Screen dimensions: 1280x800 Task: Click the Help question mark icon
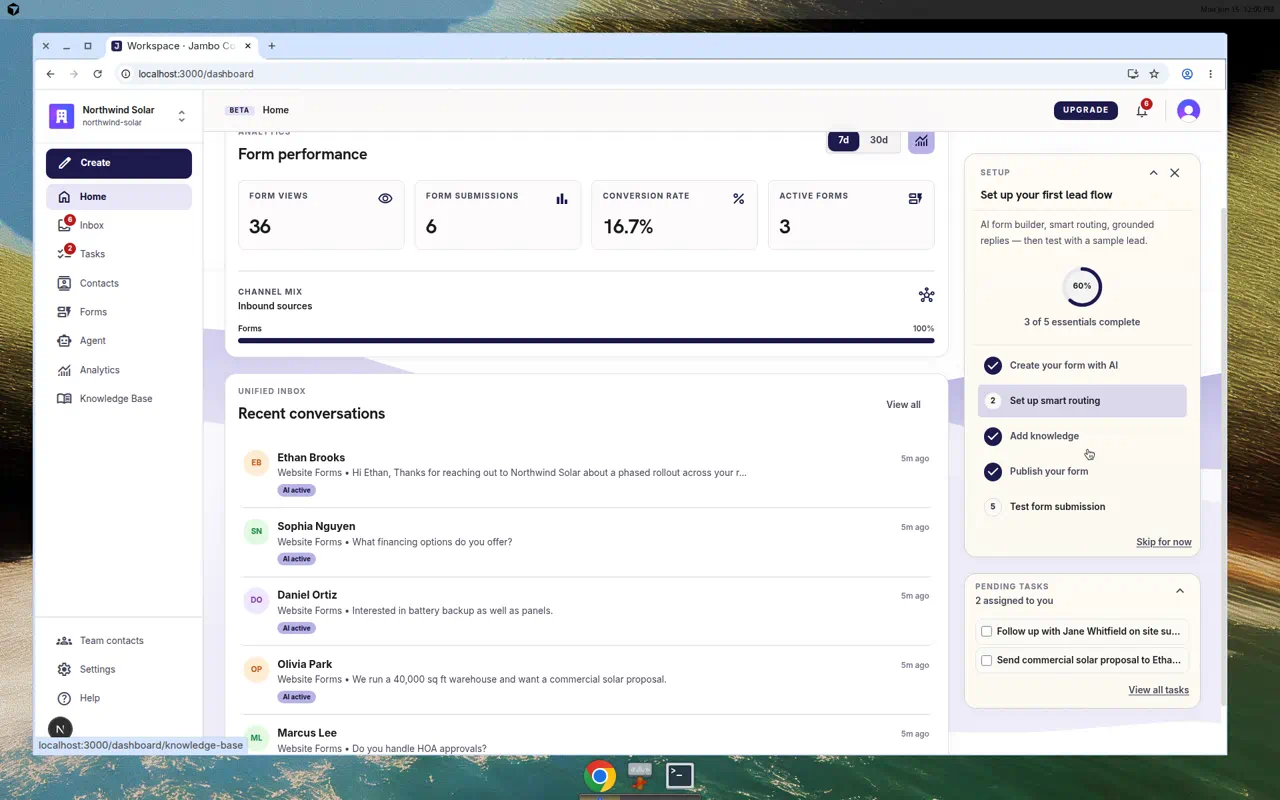[x=64, y=698]
